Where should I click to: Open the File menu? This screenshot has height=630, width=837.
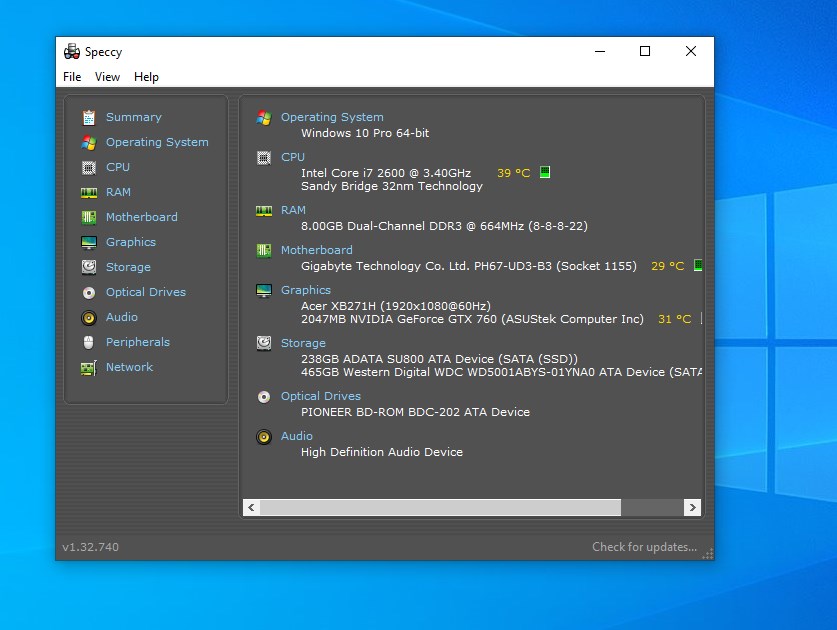pyautogui.click(x=72, y=77)
